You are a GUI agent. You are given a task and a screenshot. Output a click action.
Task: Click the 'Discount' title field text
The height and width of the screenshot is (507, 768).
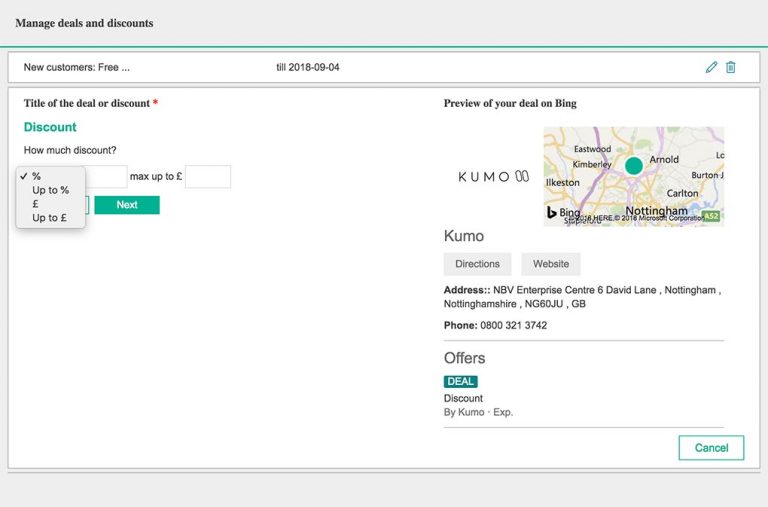click(x=50, y=127)
